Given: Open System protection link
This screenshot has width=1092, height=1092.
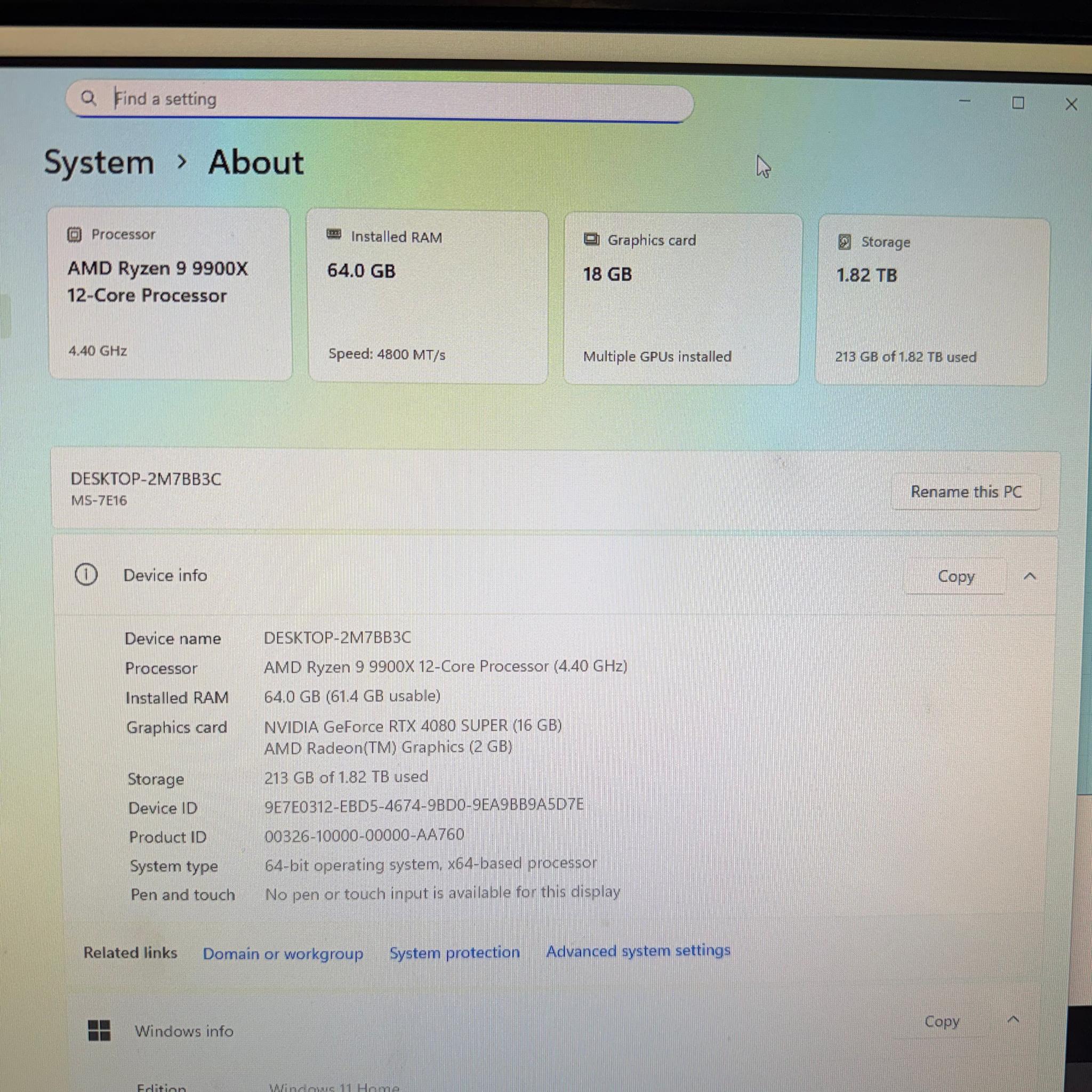Looking at the screenshot, I should (x=454, y=952).
